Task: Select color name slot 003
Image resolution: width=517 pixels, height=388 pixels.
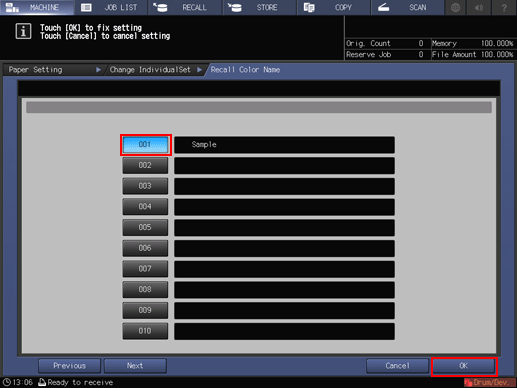Action: (145, 186)
